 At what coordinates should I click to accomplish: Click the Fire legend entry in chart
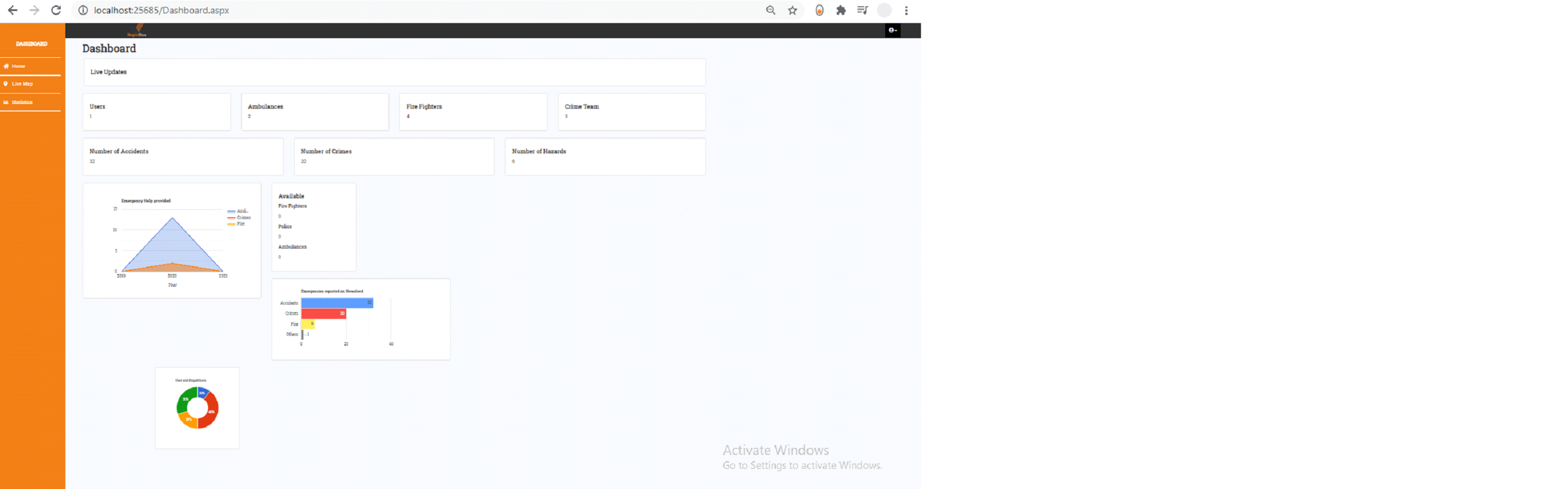click(x=236, y=224)
